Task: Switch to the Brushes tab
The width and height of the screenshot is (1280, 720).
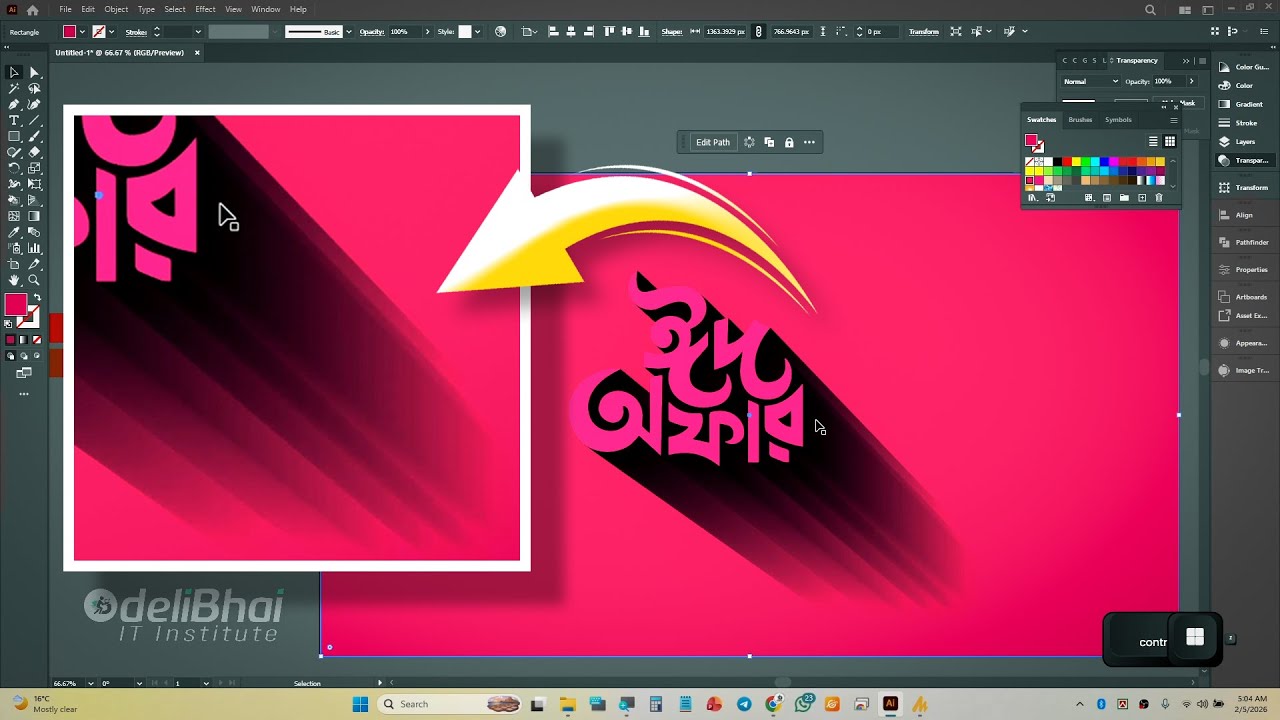Action: point(1080,120)
